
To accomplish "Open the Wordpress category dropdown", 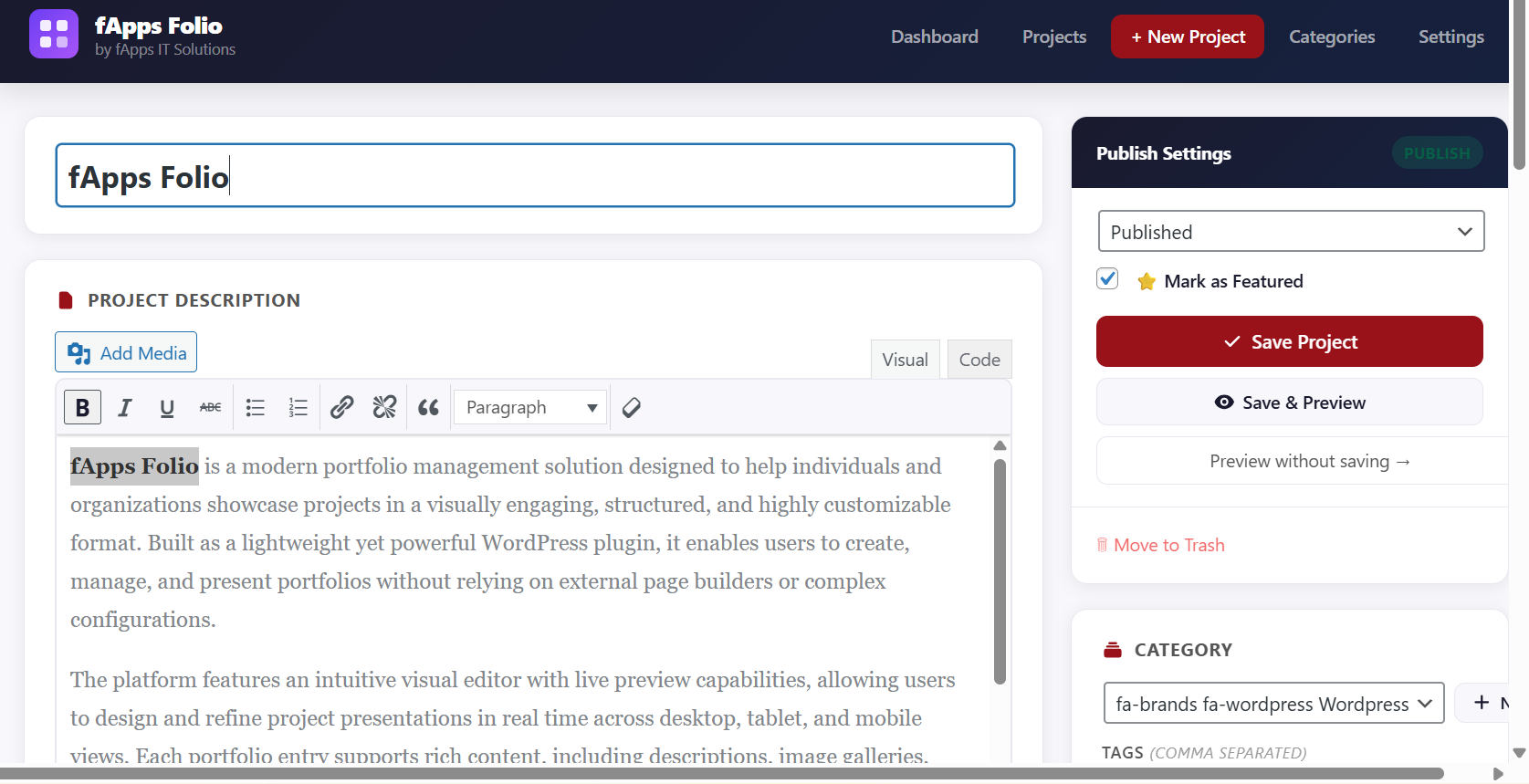I will (x=1273, y=704).
